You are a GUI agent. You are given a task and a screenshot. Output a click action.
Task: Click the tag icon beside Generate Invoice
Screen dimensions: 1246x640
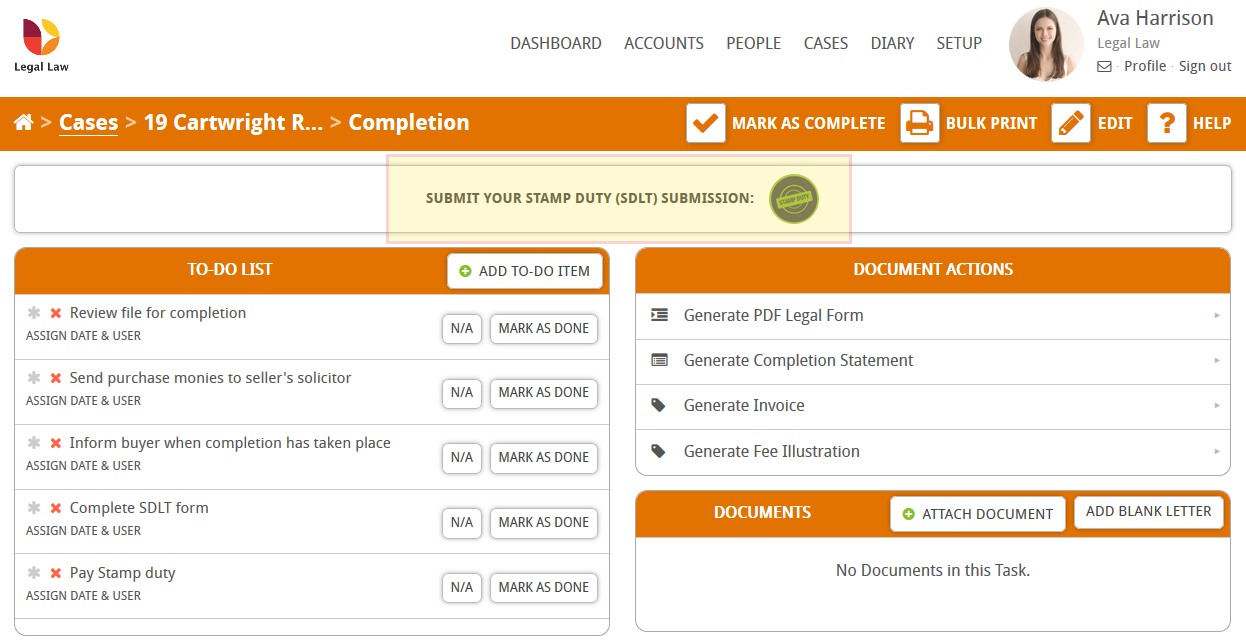(658, 405)
